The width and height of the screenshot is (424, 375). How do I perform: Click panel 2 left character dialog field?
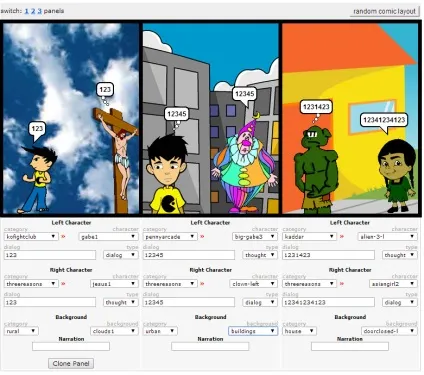[189, 255]
